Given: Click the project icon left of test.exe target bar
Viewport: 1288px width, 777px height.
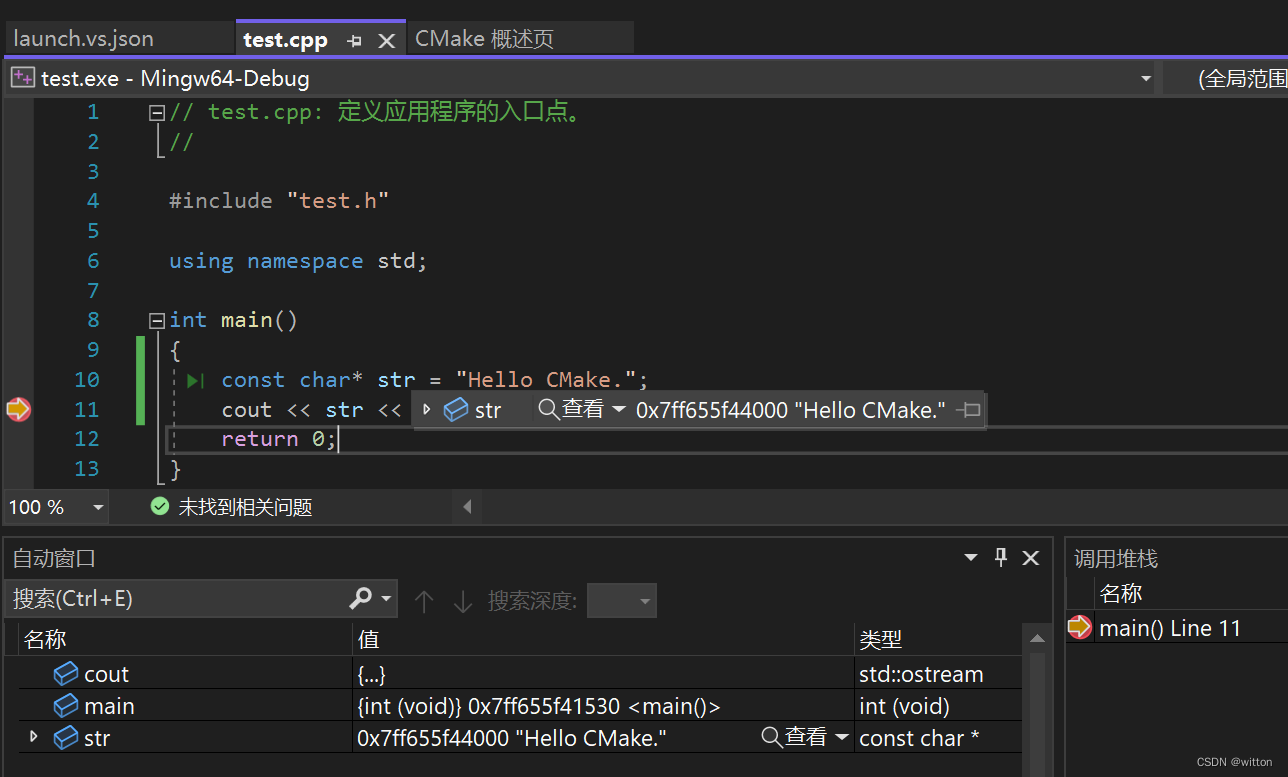Looking at the screenshot, I should point(22,77).
